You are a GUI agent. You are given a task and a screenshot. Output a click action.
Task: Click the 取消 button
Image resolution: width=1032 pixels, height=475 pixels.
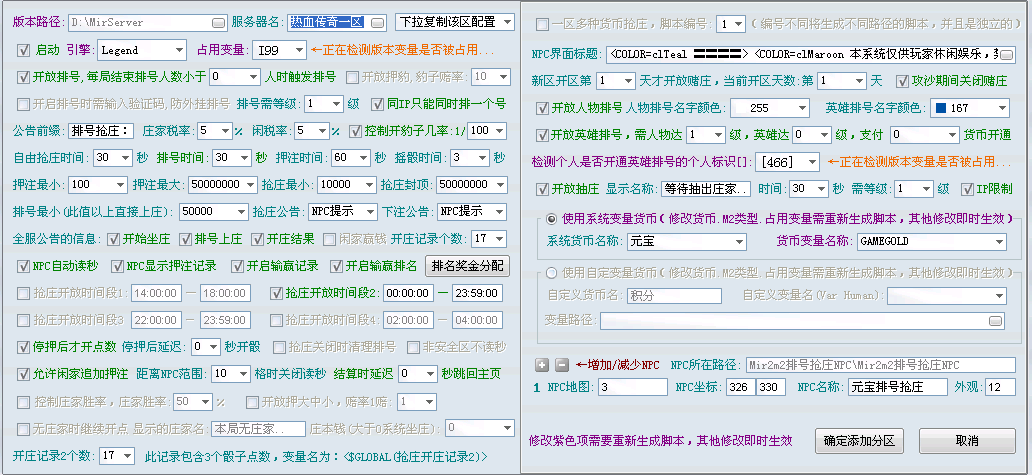(967, 441)
